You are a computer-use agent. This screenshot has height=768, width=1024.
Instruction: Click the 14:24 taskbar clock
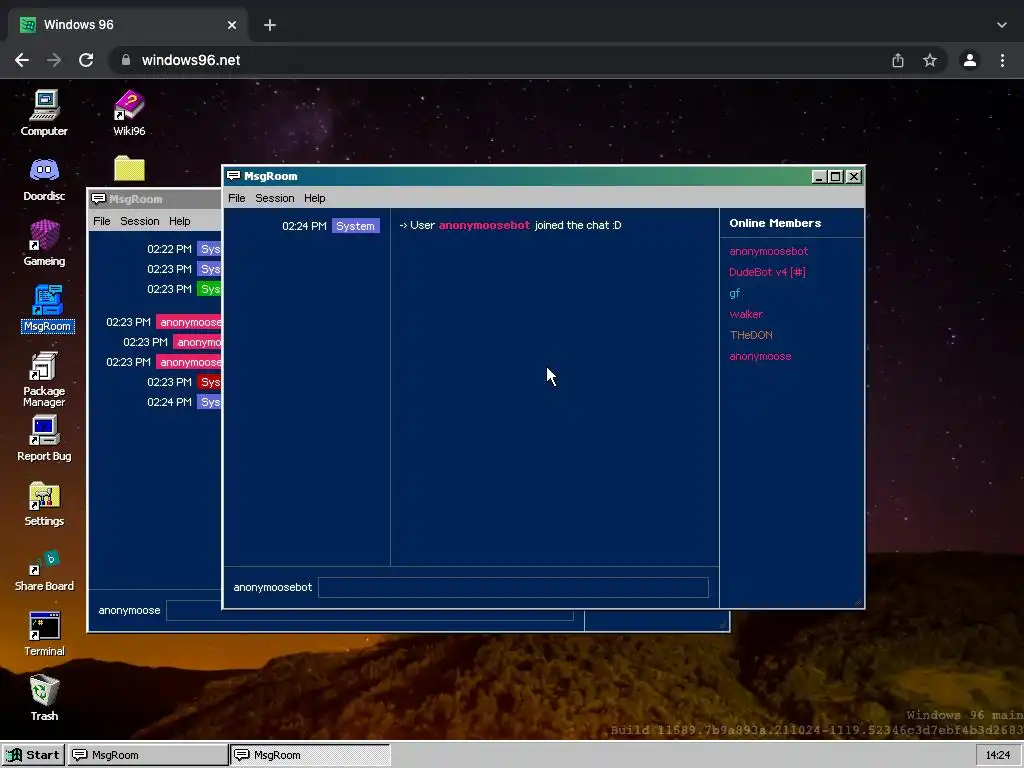tap(998, 755)
